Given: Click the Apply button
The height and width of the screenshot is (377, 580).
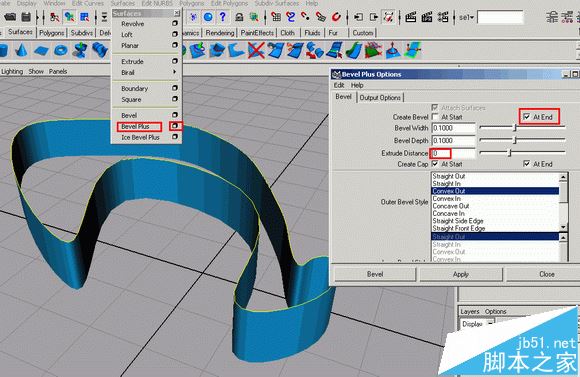Looking at the screenshot, I should pyautogui.click(x=461, y=274).
